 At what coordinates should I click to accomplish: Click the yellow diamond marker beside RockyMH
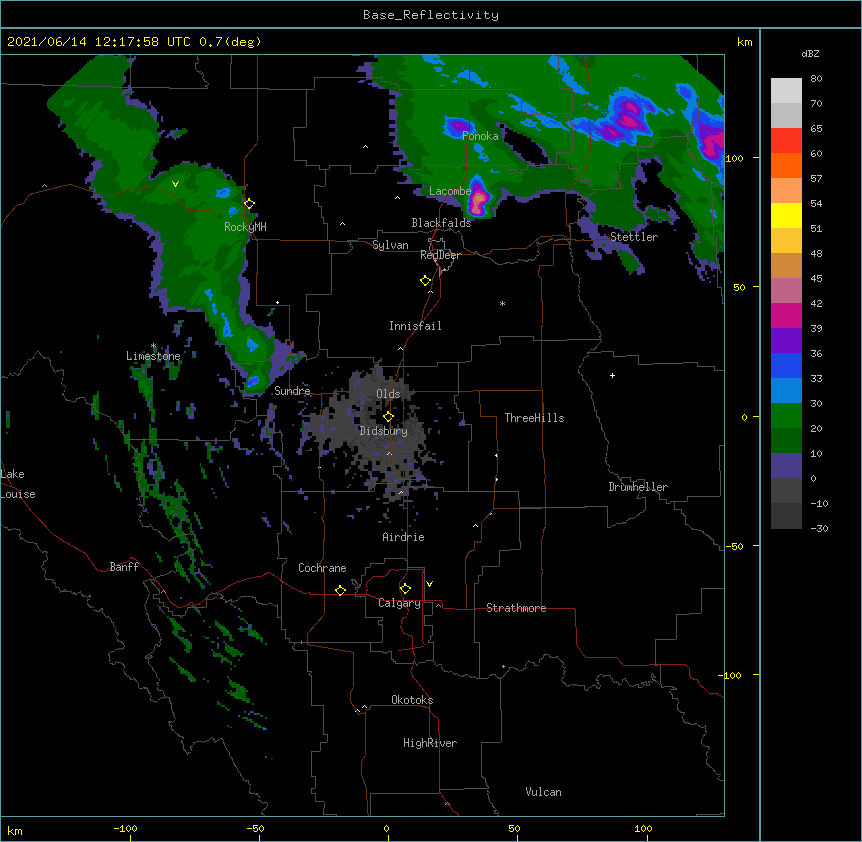[x=249, y=204]
